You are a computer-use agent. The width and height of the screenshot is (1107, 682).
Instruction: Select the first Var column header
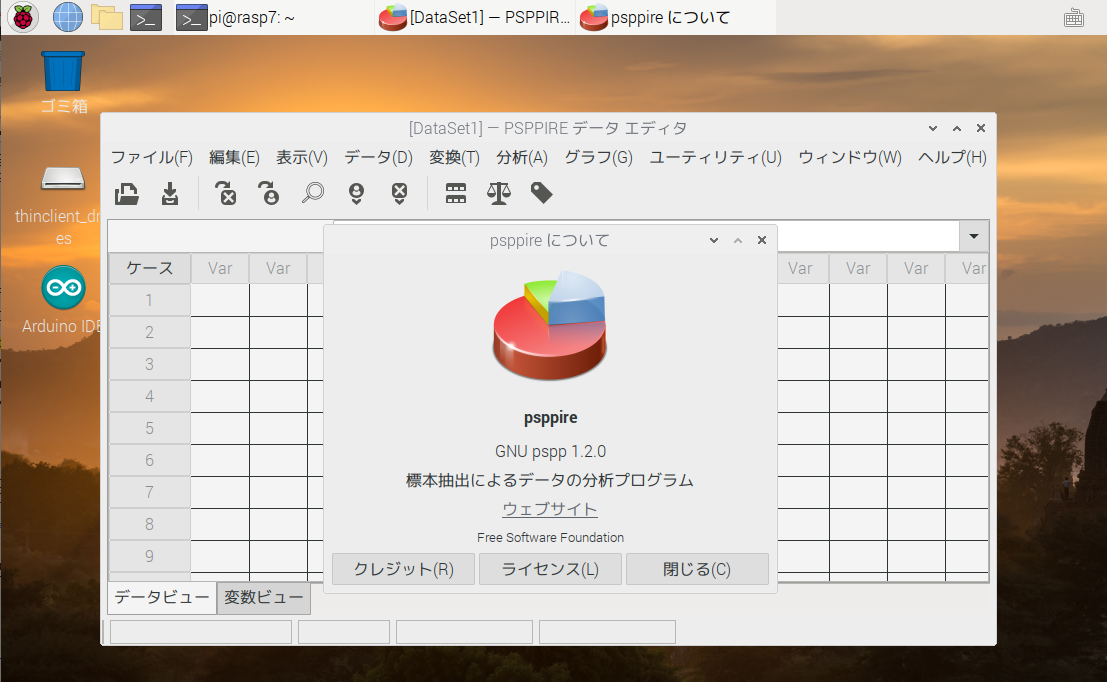tap(220, 268)
